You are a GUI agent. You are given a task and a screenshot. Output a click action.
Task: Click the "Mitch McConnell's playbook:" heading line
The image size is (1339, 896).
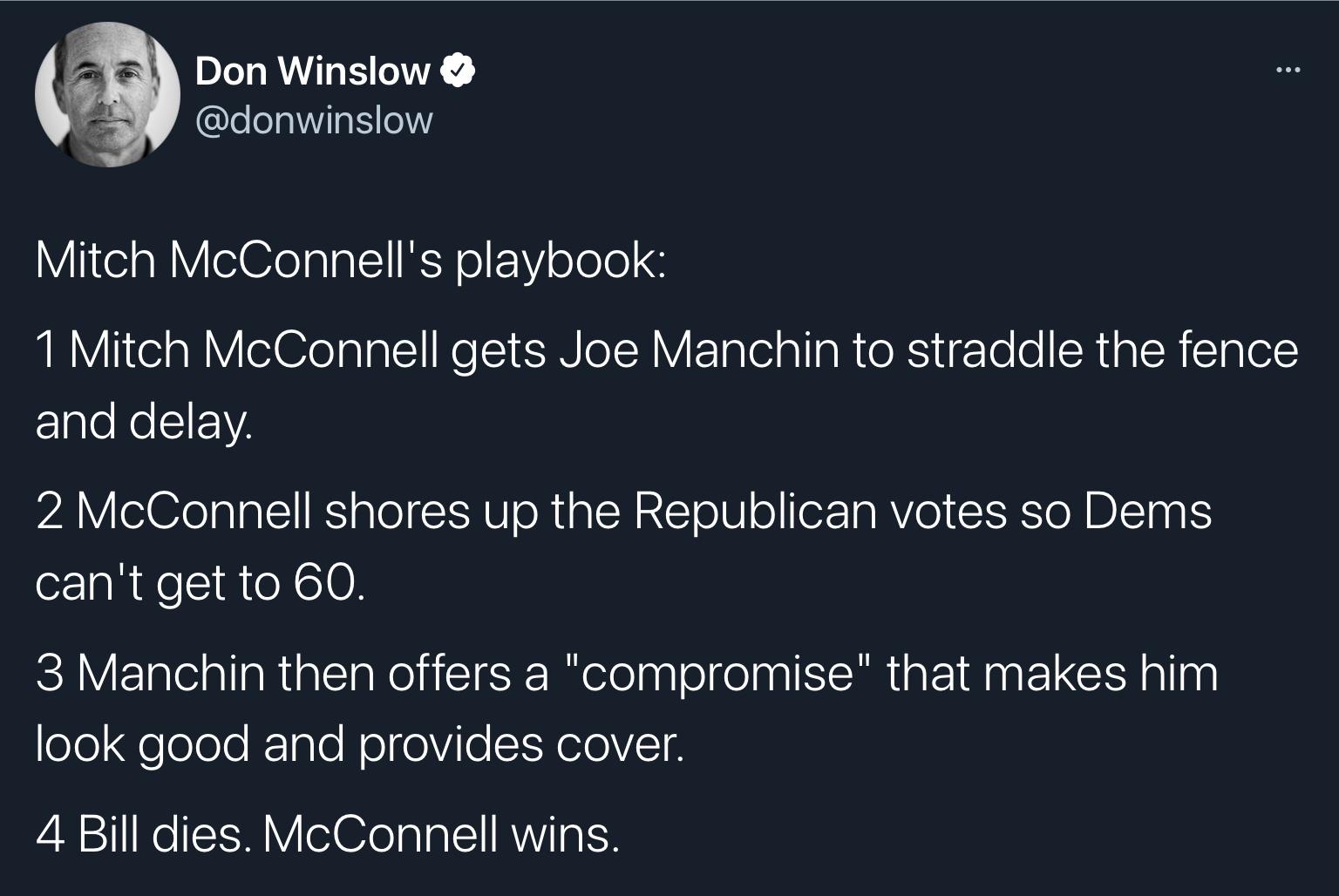(x=350, y=260)
